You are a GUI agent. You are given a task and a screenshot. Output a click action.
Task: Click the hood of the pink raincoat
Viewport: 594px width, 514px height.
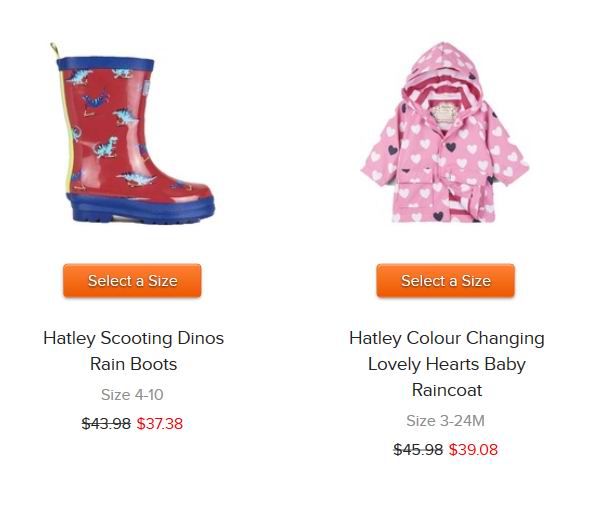click(x=443, y=72)
